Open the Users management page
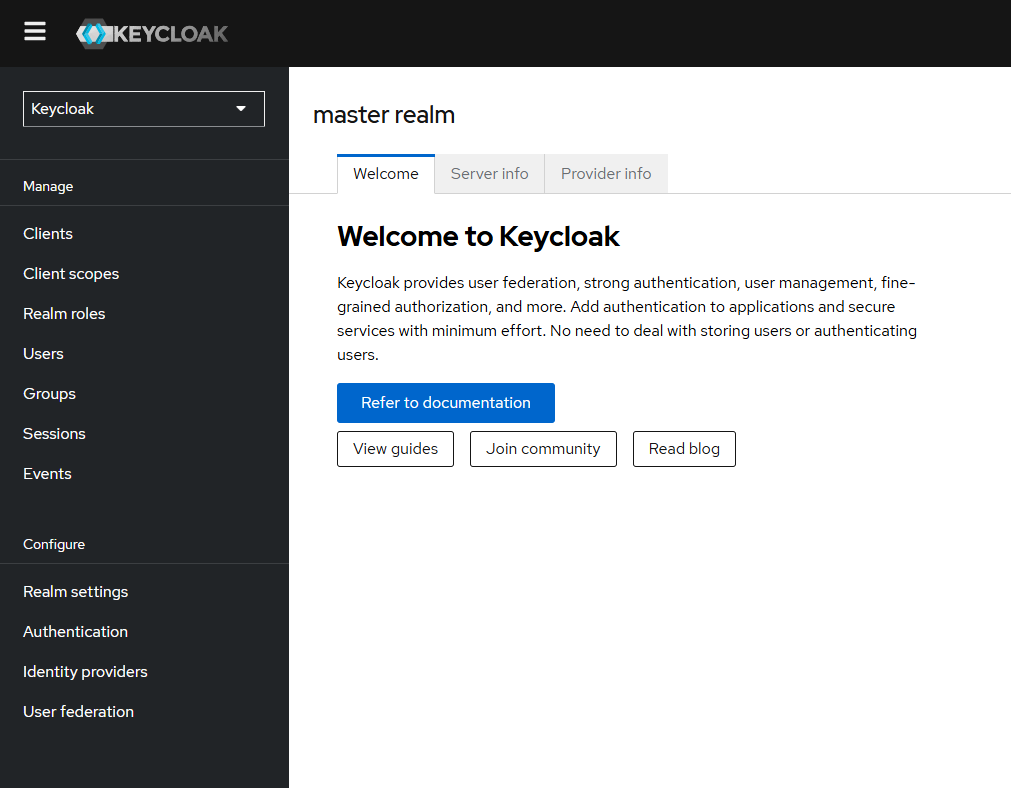Image resolution: width=1011 pixels, height=788 pixels. click(43, 353)
